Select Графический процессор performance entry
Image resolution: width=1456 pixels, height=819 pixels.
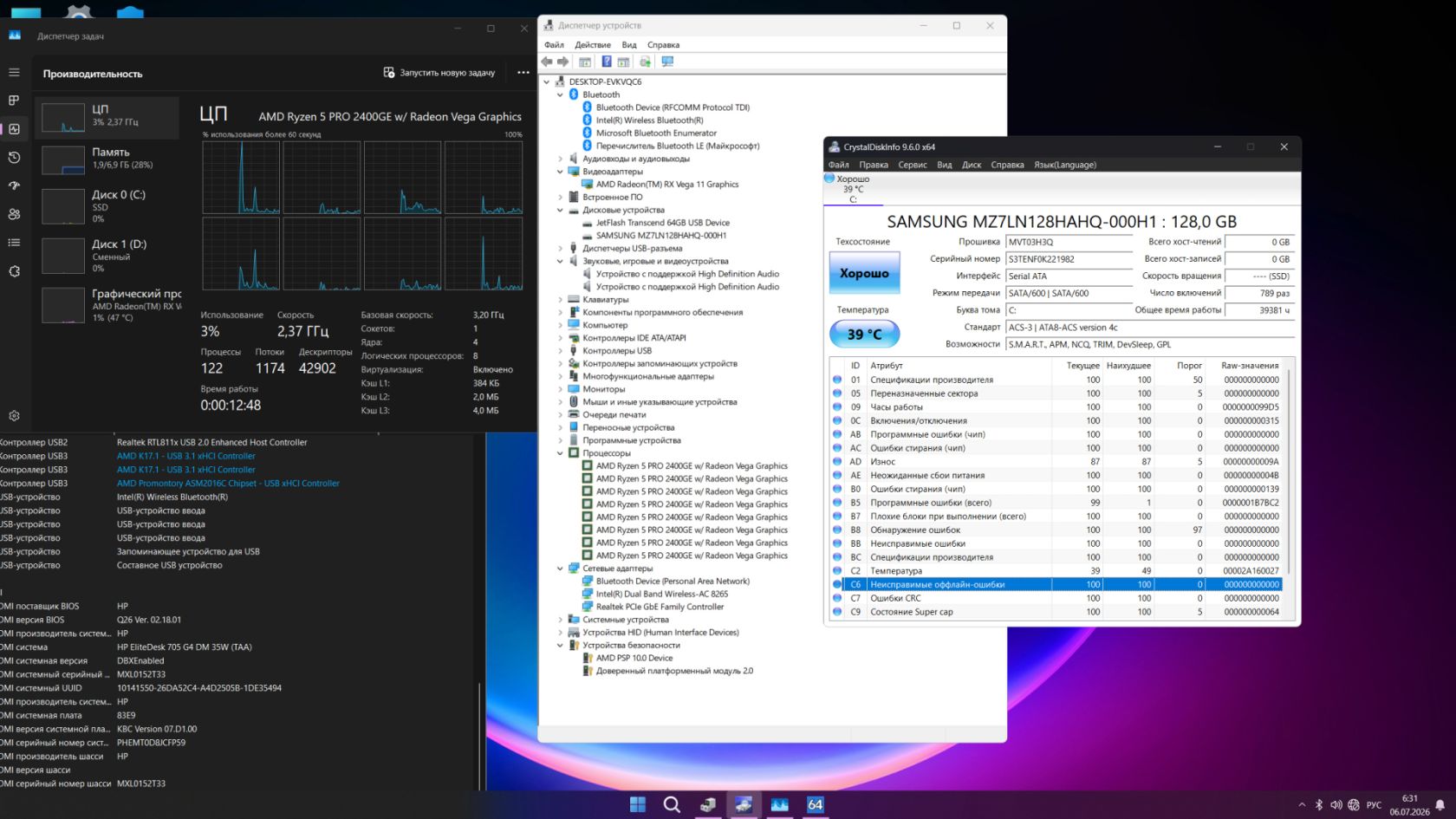click(x=107, y=305)
